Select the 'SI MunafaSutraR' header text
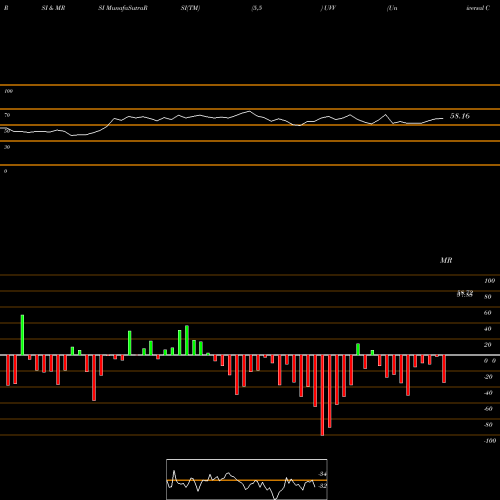This screenshot has width=500, height=500. [x=123, y=8]
